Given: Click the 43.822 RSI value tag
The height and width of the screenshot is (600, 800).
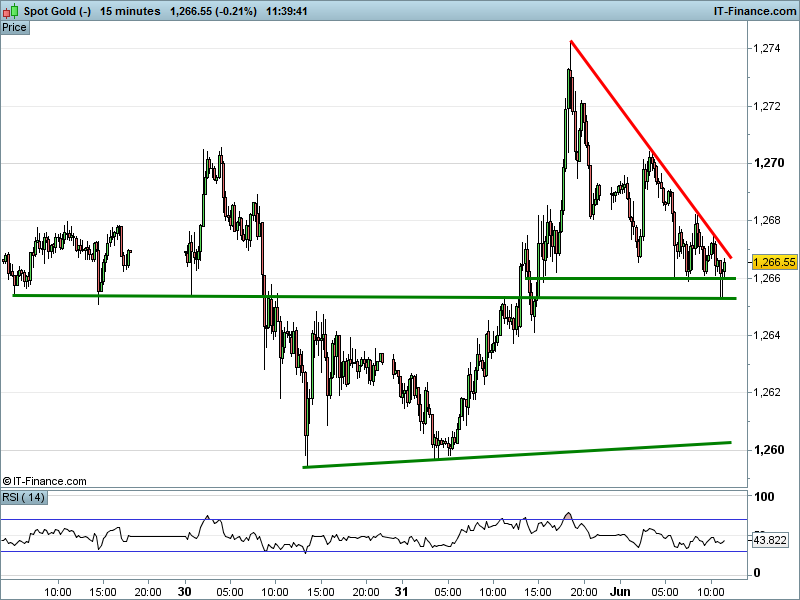Looking at the screenshot, I should click(x=770, y=540).
